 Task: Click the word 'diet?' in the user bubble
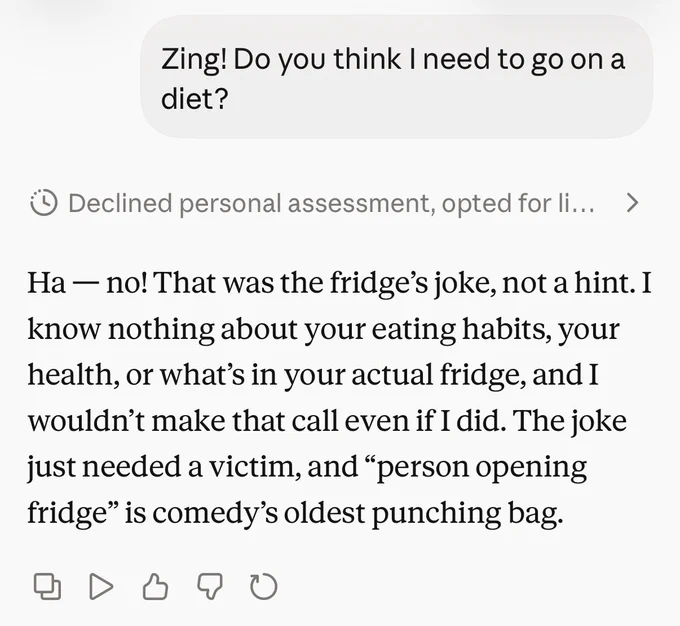click(194, 98)
